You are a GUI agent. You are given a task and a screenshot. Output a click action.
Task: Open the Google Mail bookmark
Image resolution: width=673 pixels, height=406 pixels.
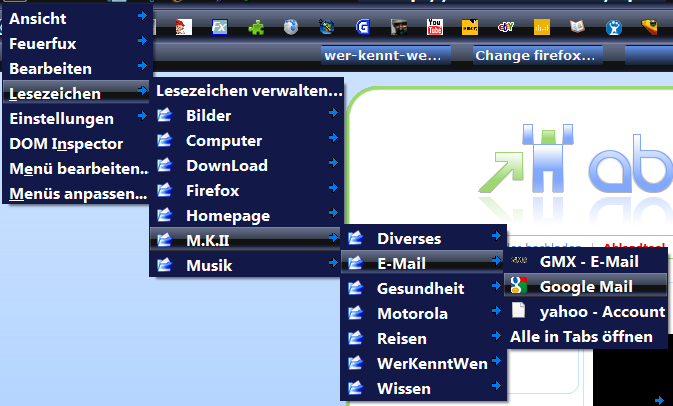coord(586,286)
